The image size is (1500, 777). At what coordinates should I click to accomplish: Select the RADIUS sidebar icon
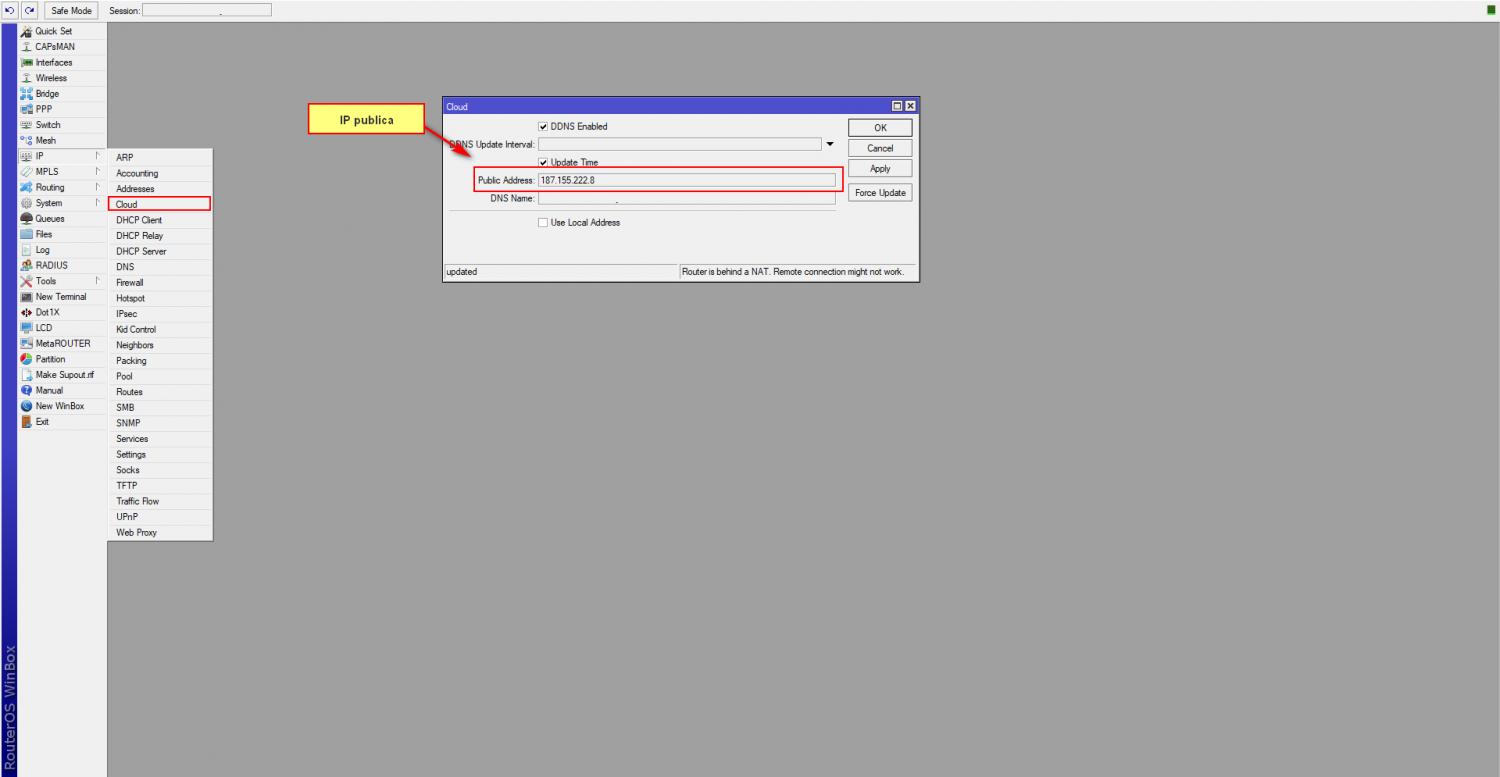pos(27,265)
